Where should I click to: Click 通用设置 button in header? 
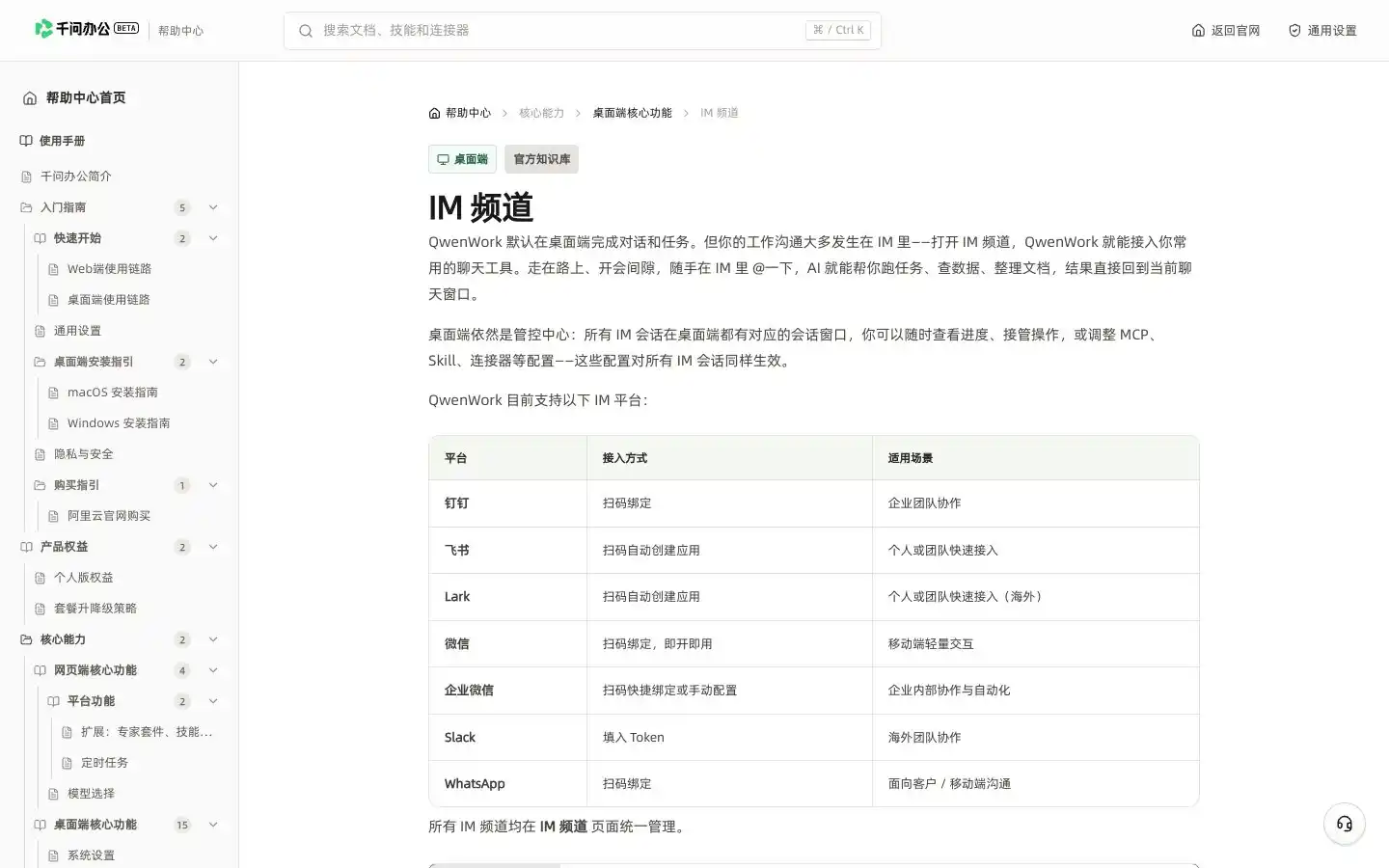click(x=1322, y=31)
